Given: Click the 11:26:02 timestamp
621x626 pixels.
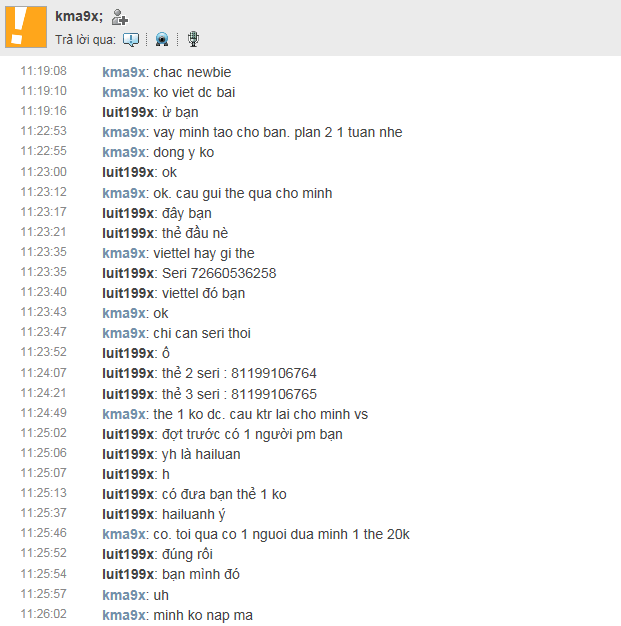Looking at the screenshot, I should click(x=44, y=615).
